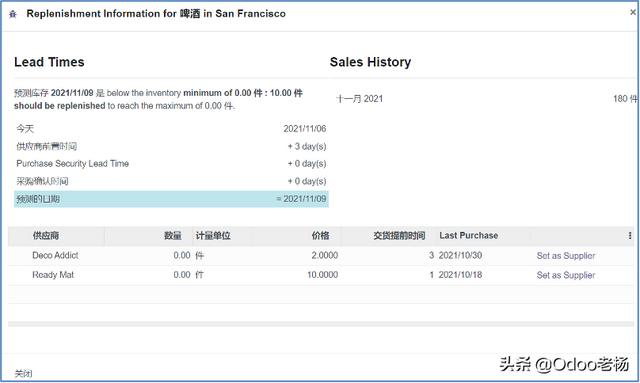Close the Replenishment Information dialog with X
The height and width of the screenshot is (383, 640).
pos(633,12)
